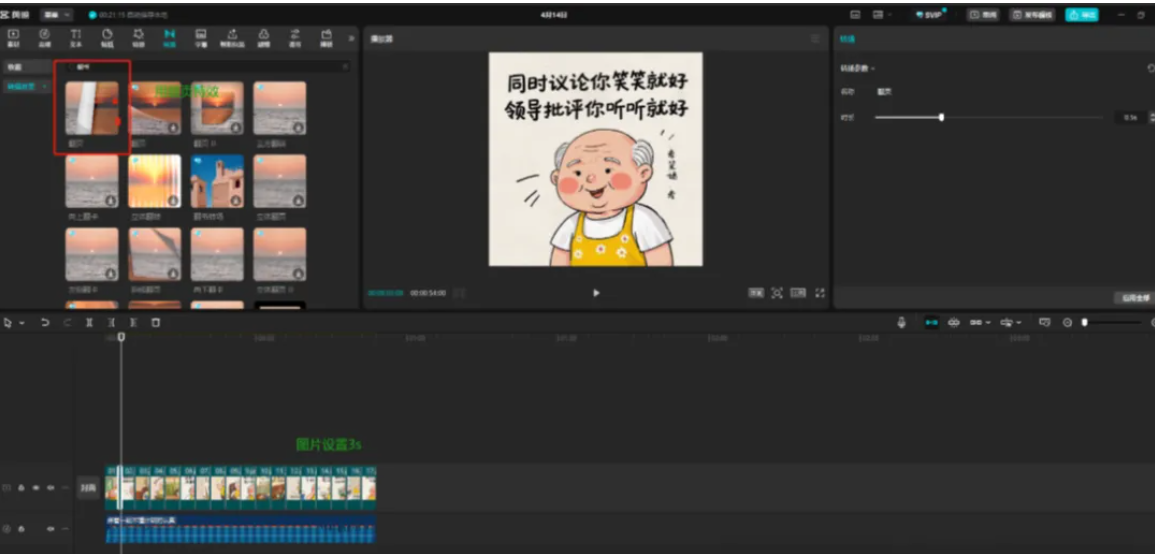This screenshot has height=554, width=1155.
Task: Enter fullscreen preview with the expand icon
Action: [820, 293]
